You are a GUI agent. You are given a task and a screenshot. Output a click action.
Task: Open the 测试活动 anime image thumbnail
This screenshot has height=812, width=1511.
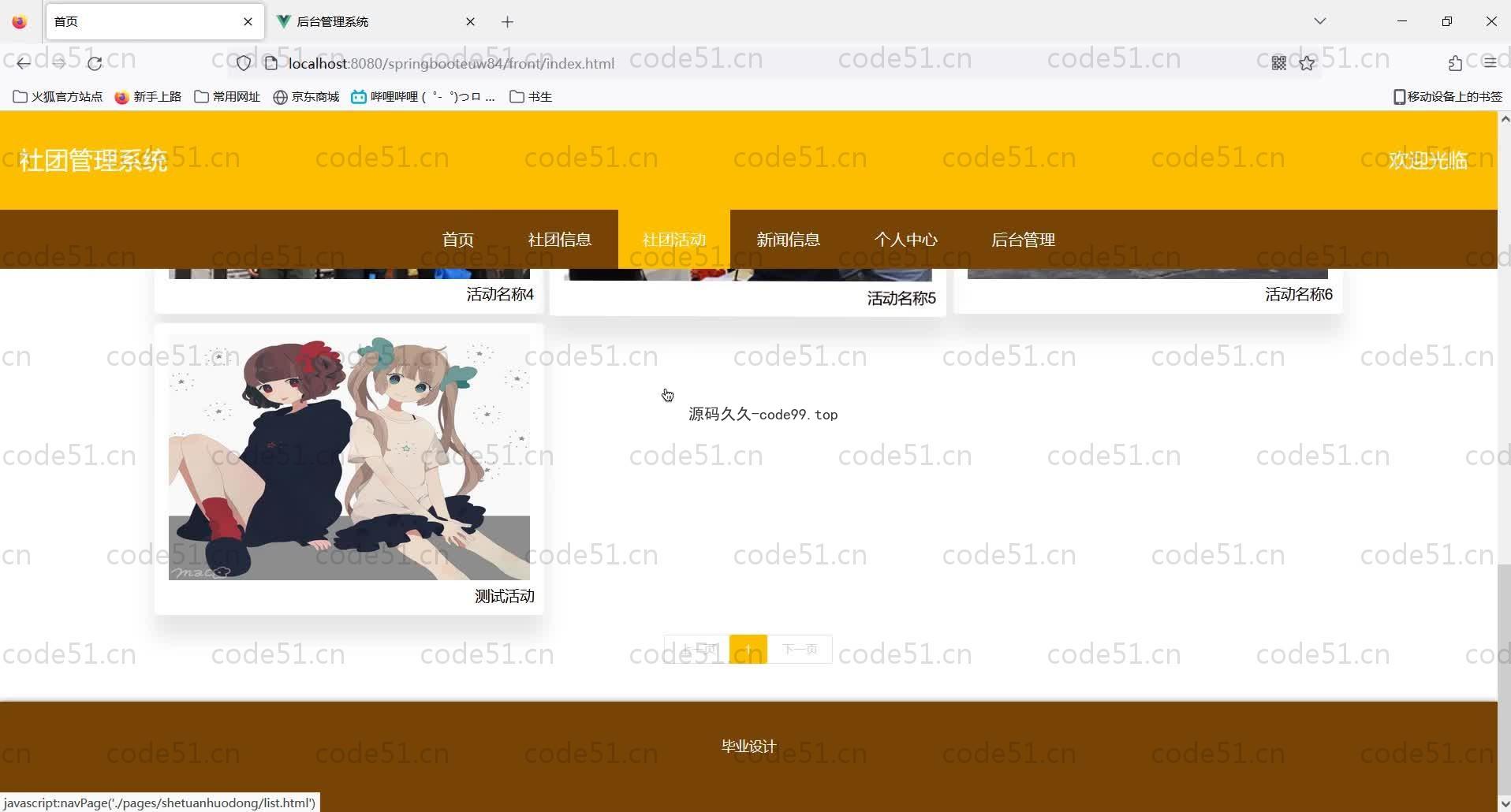click(349, 457)
